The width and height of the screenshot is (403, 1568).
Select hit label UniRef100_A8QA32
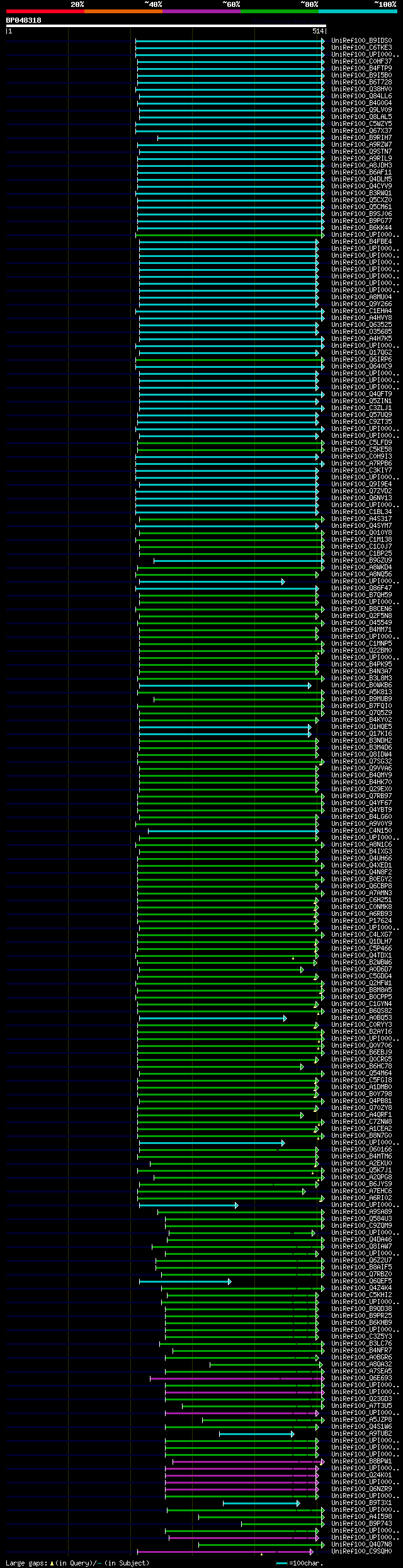pos(361,1365)
